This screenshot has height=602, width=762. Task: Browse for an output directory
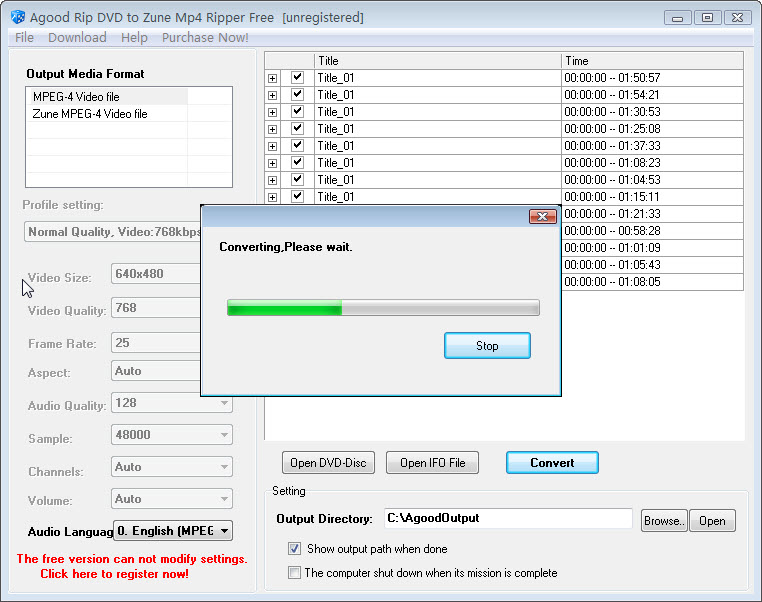[664, 521]
